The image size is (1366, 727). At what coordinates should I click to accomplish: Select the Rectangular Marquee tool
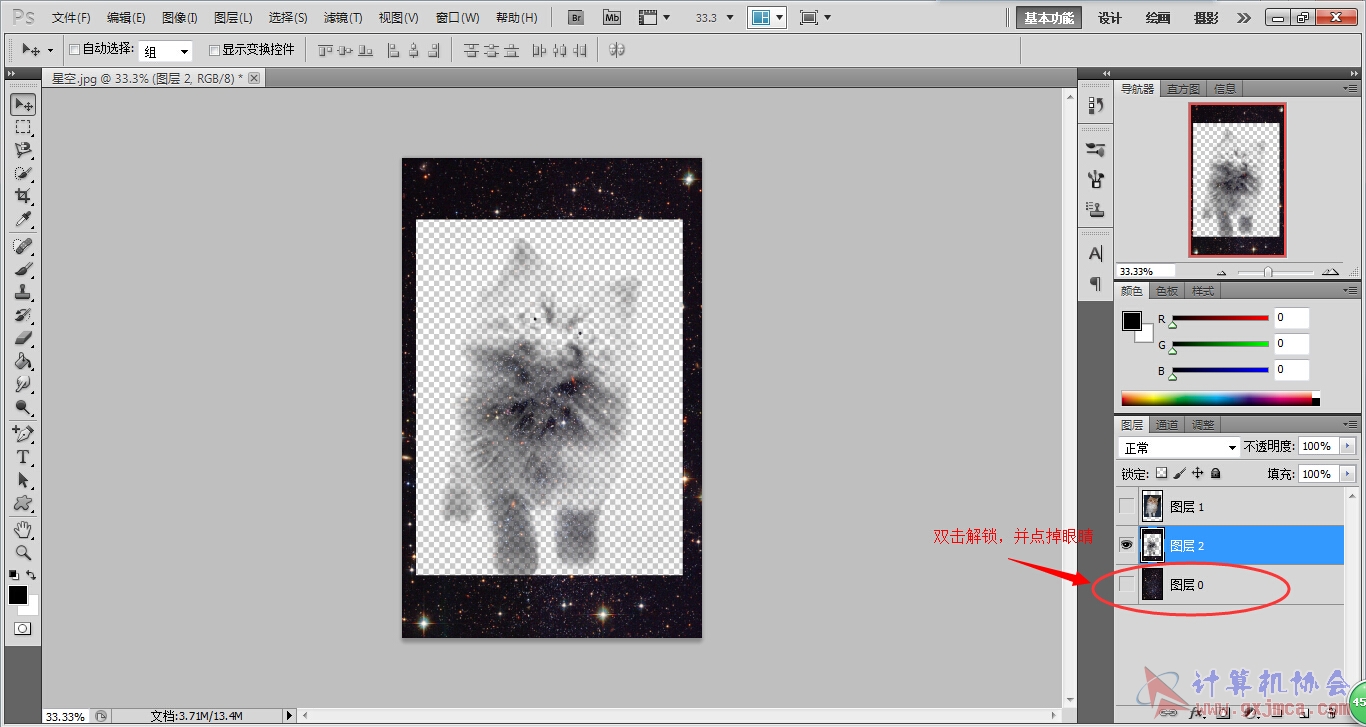[23, 127]
